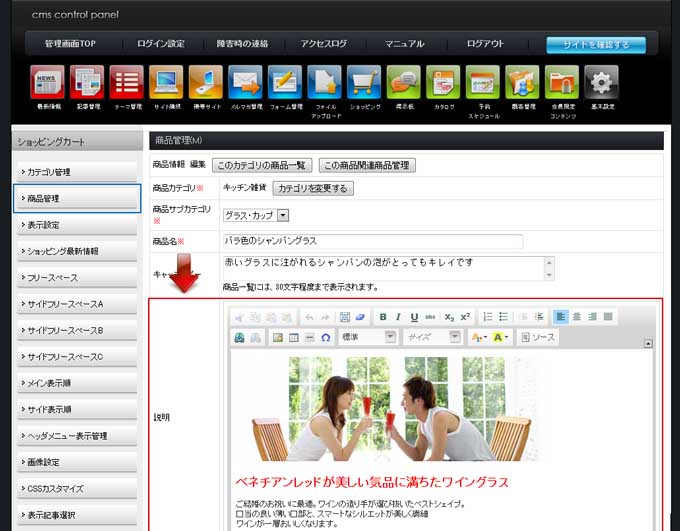Toggle italic formatting in editor
The image size is (680, 531).
tap(399, 317)
